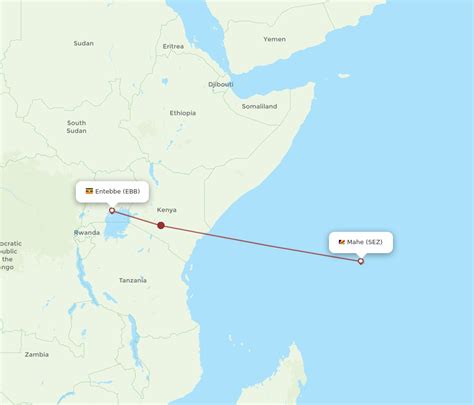The image size is (474, 405).
Task: Click the Rwanda country label
Action: click(x=87, y=233)
